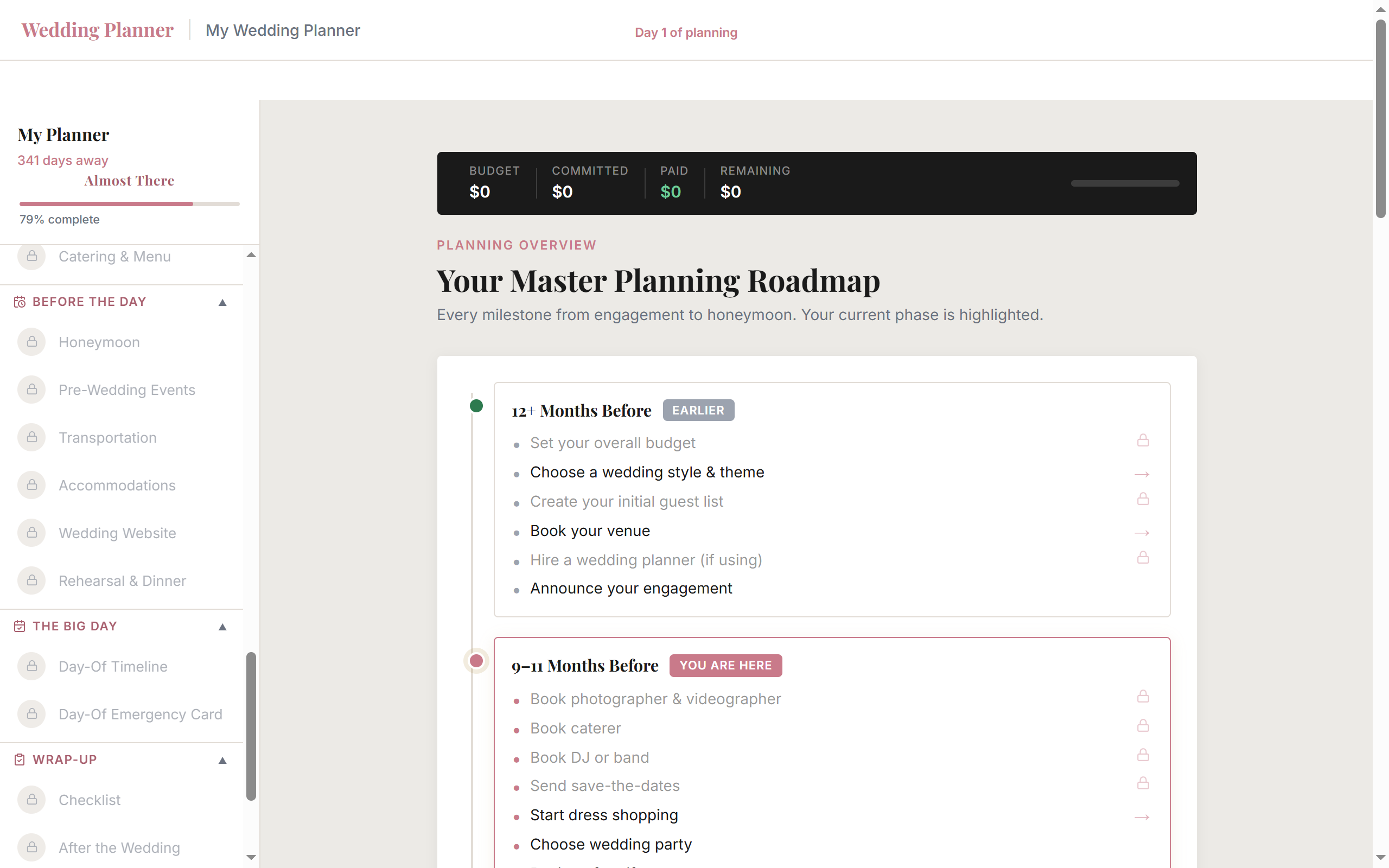Open Day-Of Timeline section
The width and height of the screenshot is (1389, 868).
122,666
